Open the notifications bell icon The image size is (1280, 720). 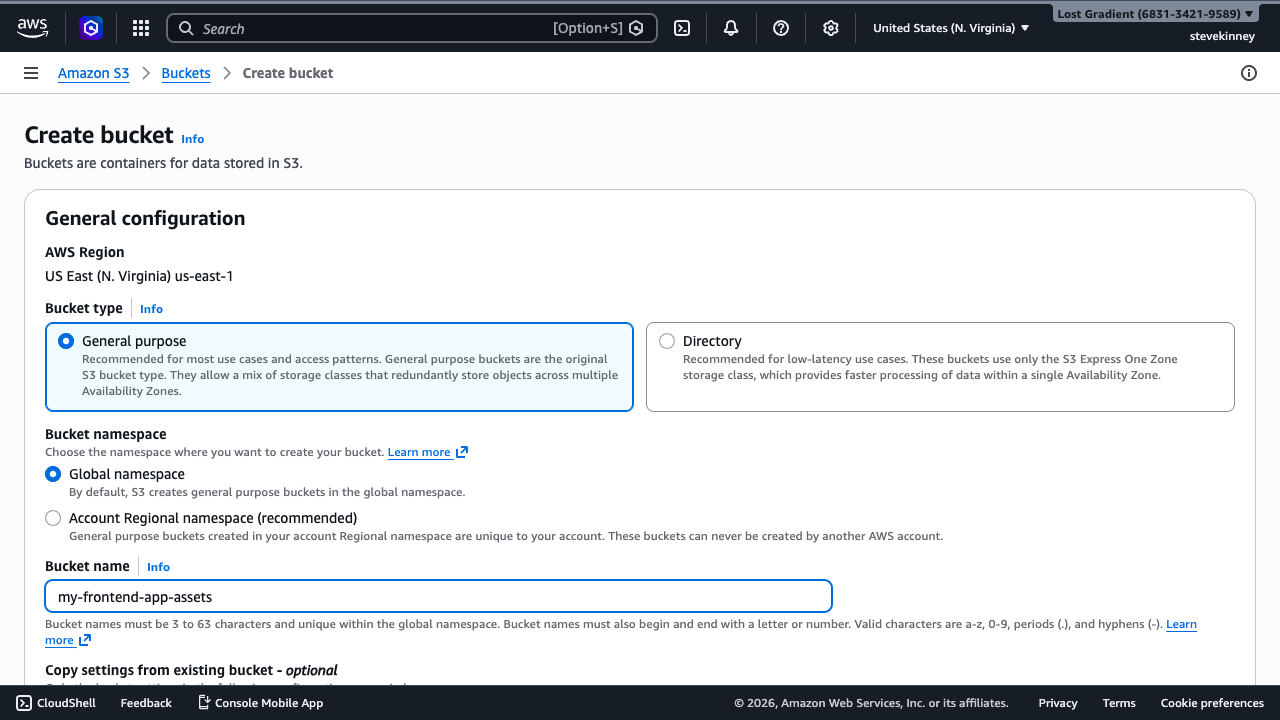[731, 28]
